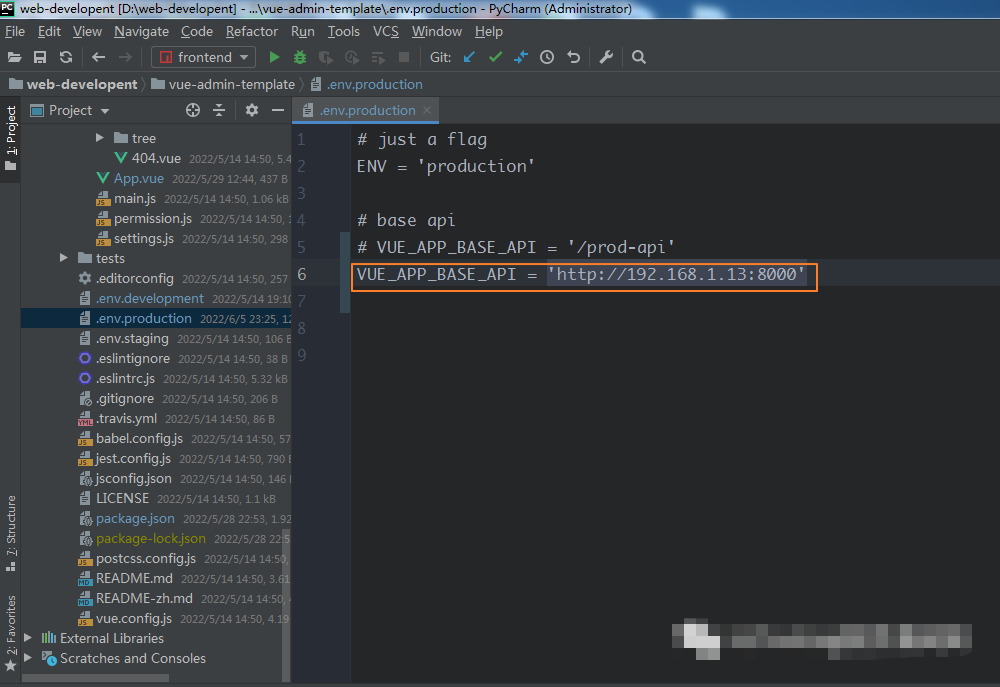Open the Run menu

click(x=302, y=31)
